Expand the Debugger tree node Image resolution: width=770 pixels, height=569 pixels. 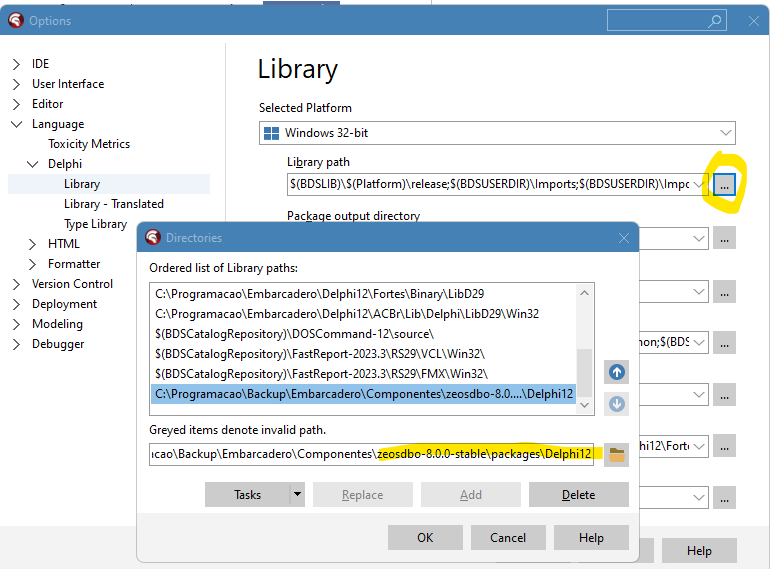coord(16,345)
